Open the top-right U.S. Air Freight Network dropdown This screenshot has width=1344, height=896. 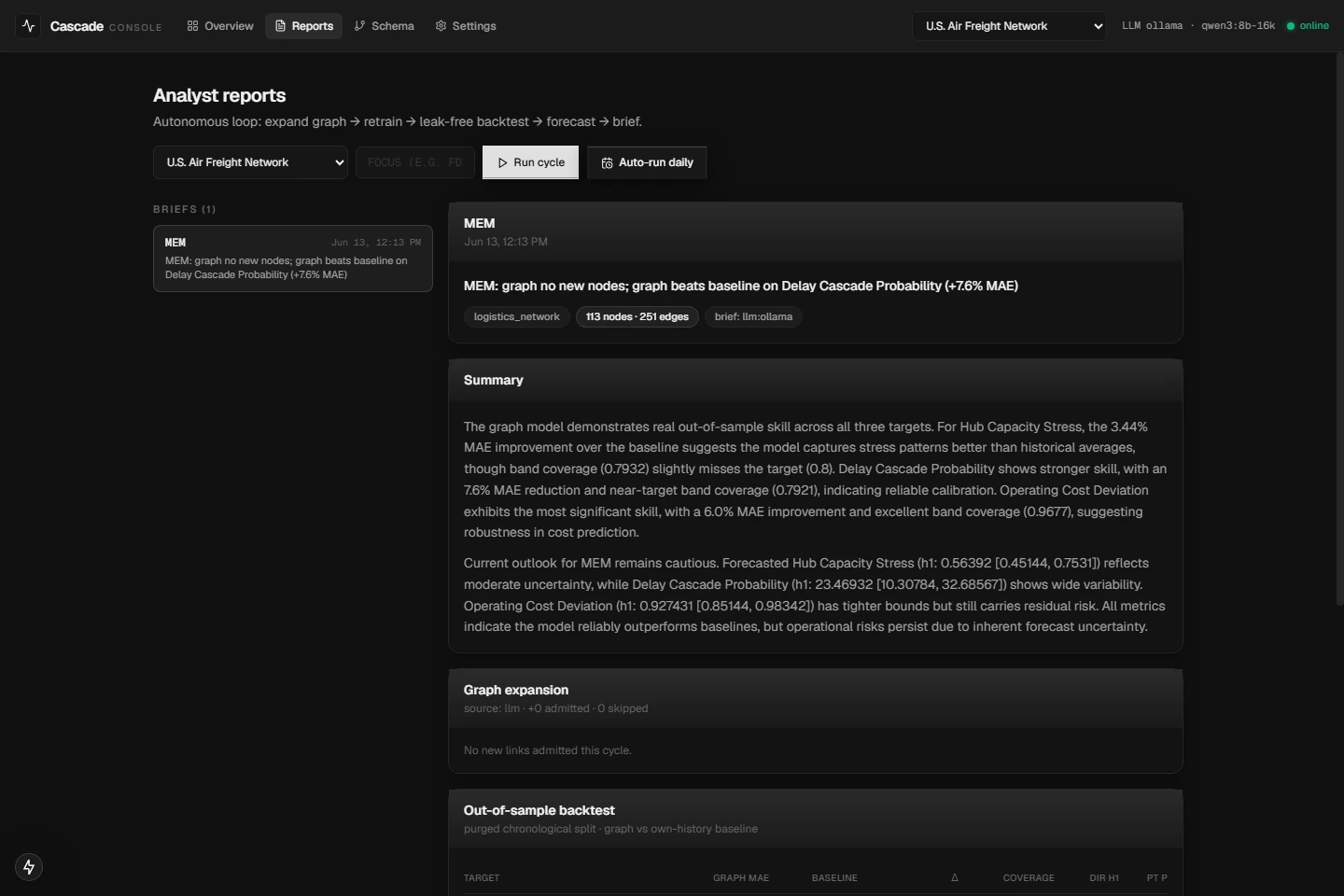pos(1010,26)
